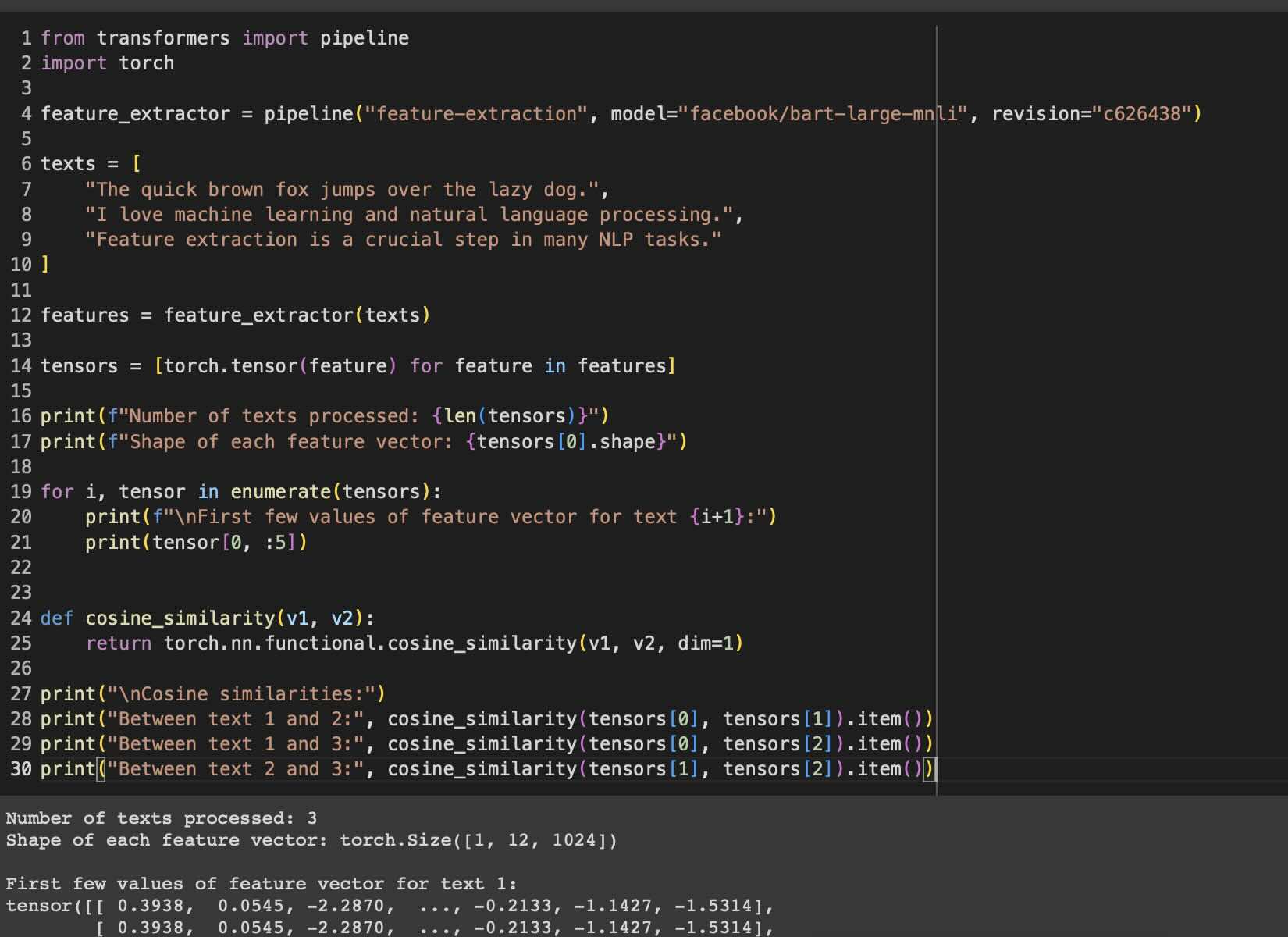This screenshot has width=1288, height=937.
Task: Click the Between text 1 and 2 print line
Action: click(484, 718)
